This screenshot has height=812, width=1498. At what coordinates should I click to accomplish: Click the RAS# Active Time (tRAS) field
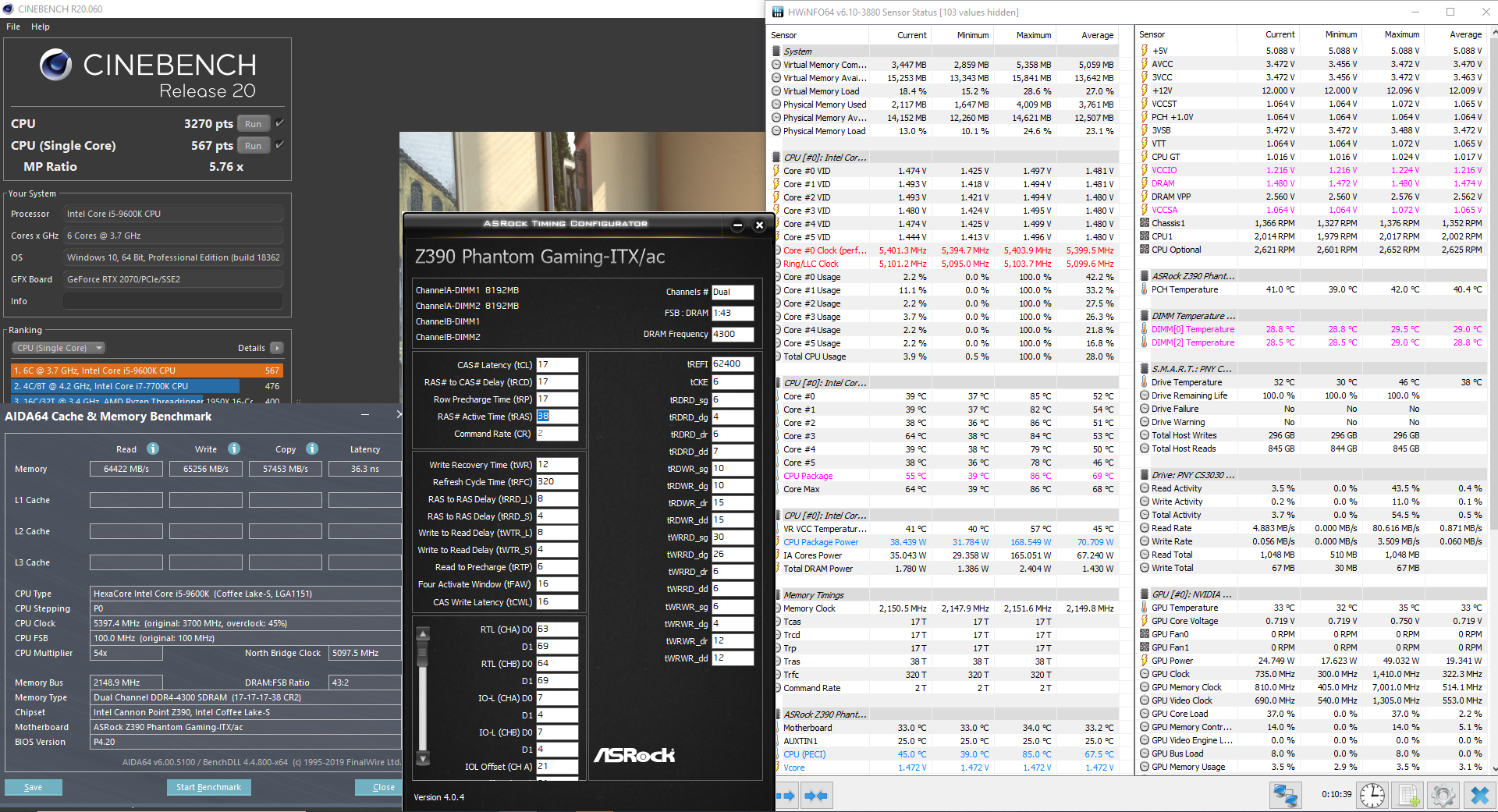pos(557,417)
